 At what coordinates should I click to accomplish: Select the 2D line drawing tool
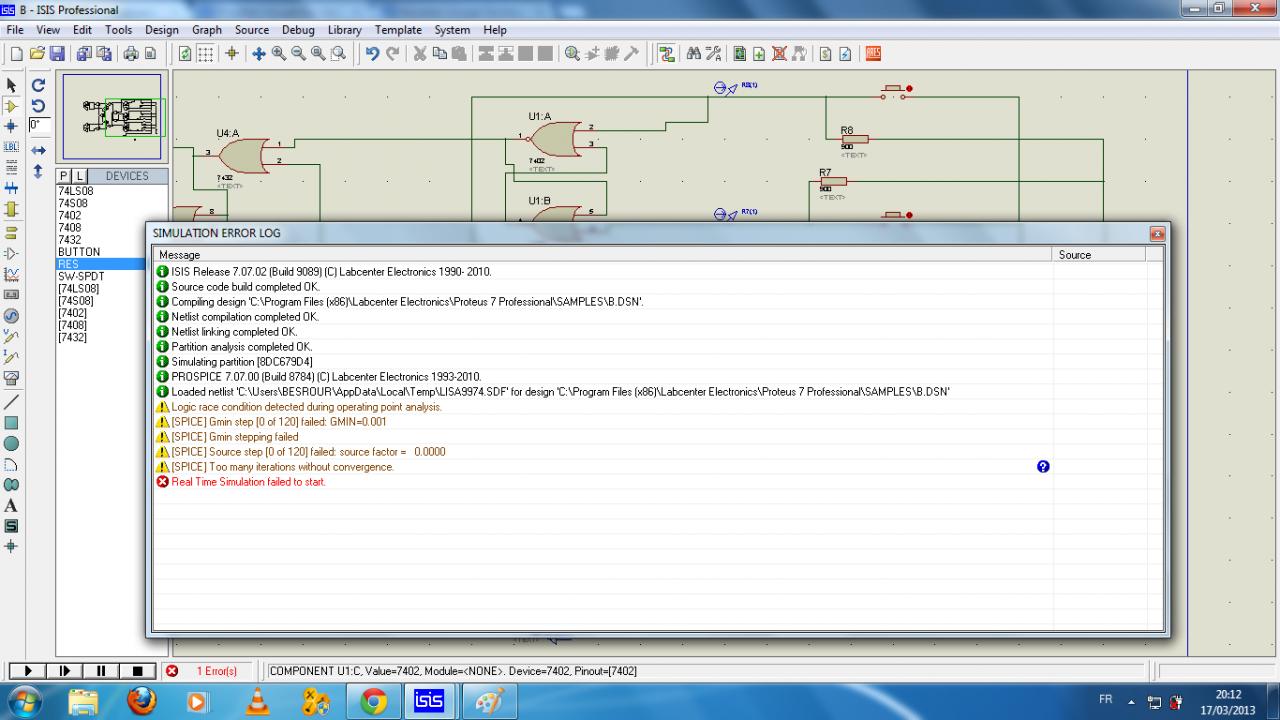point(12,401)
